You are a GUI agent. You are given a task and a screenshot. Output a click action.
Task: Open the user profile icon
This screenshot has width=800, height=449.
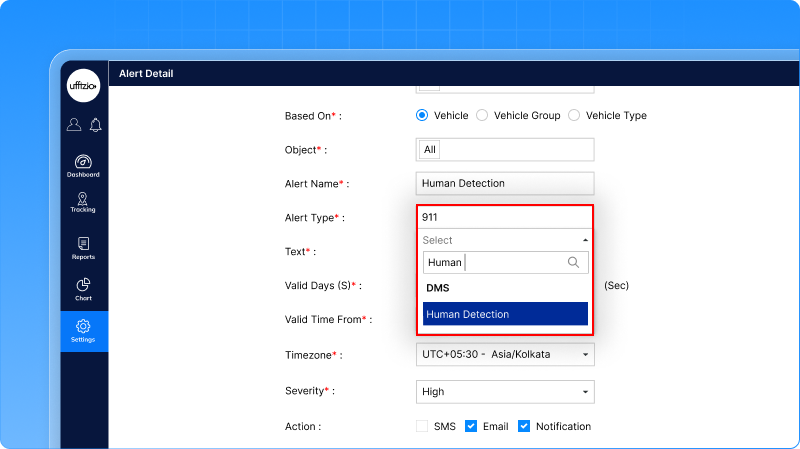tap(74, 125)
